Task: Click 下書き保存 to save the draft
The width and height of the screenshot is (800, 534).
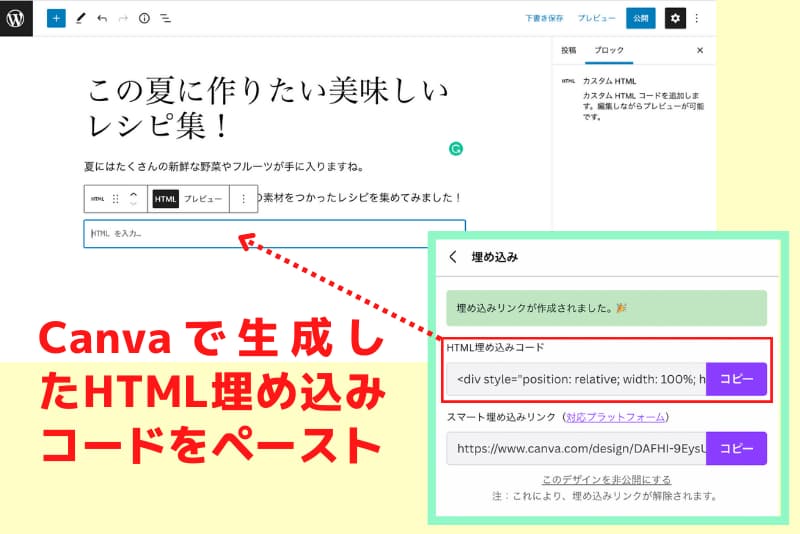Action: click(x=544, y=18)
